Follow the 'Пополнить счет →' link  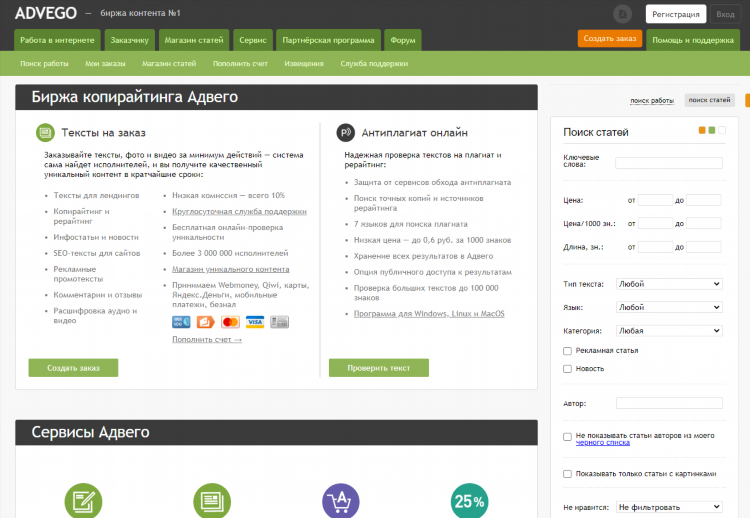click(x=207, y=339)
